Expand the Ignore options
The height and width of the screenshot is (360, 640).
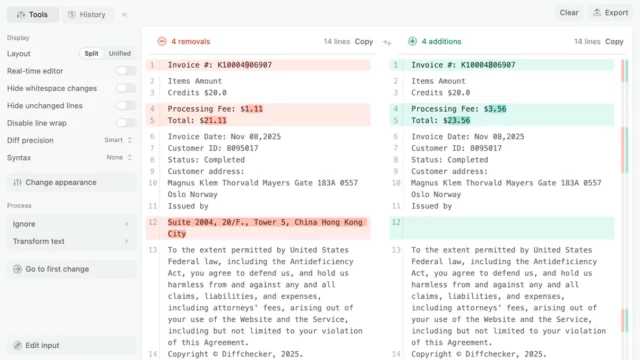(x=72, y=224)
